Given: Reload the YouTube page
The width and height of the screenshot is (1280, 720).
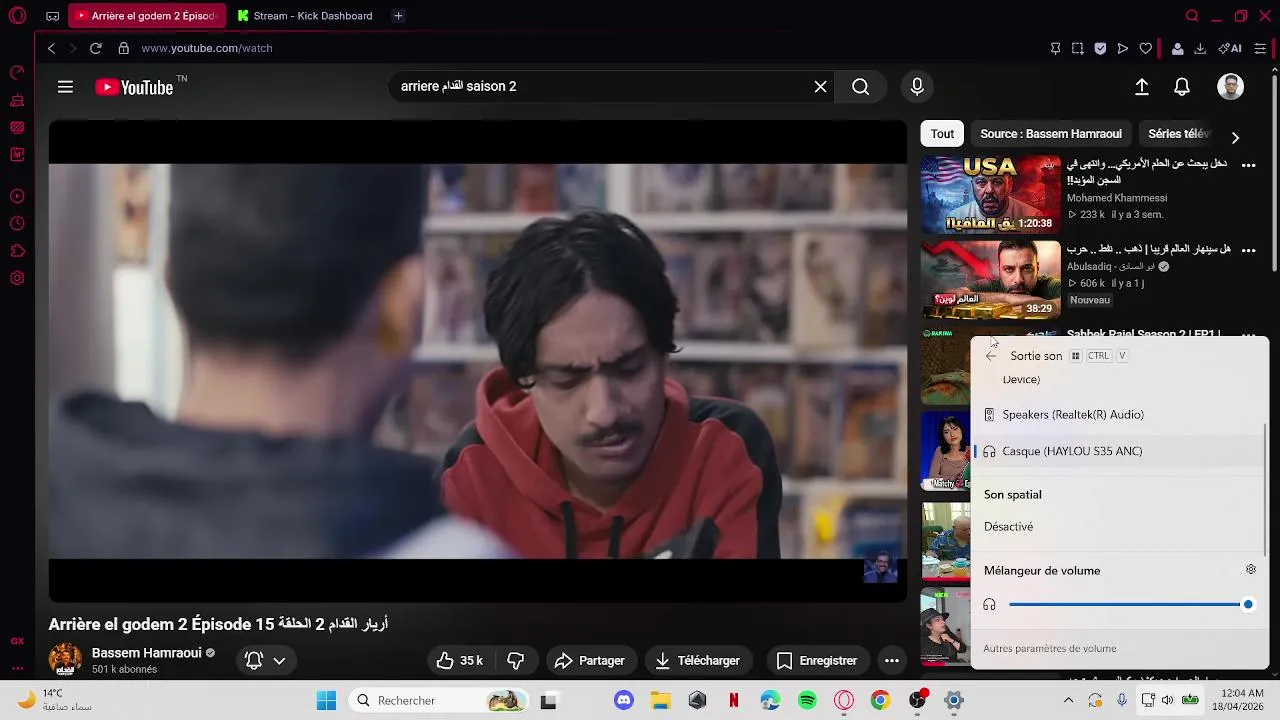Looking at the screenshot, I should pyautogui.click(x=95, y=48).
